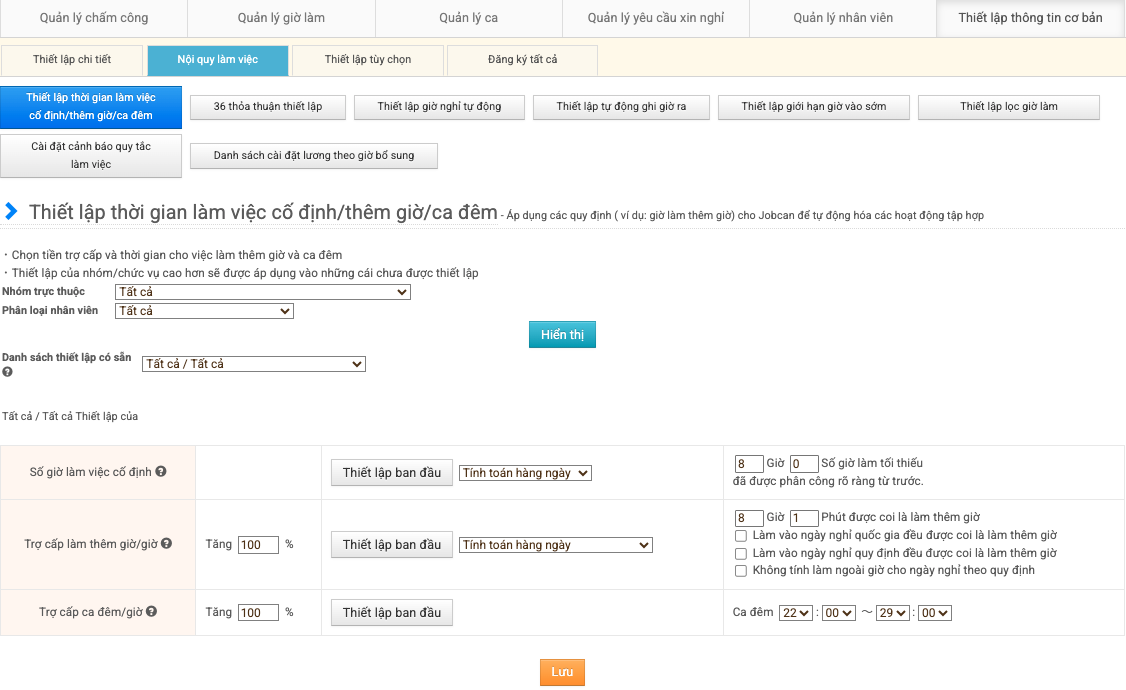Screen dimensions: 1126x690
Task: Click help icon beside Trợ cấp ca đêm/giờ
Action: tap(152, 612)
